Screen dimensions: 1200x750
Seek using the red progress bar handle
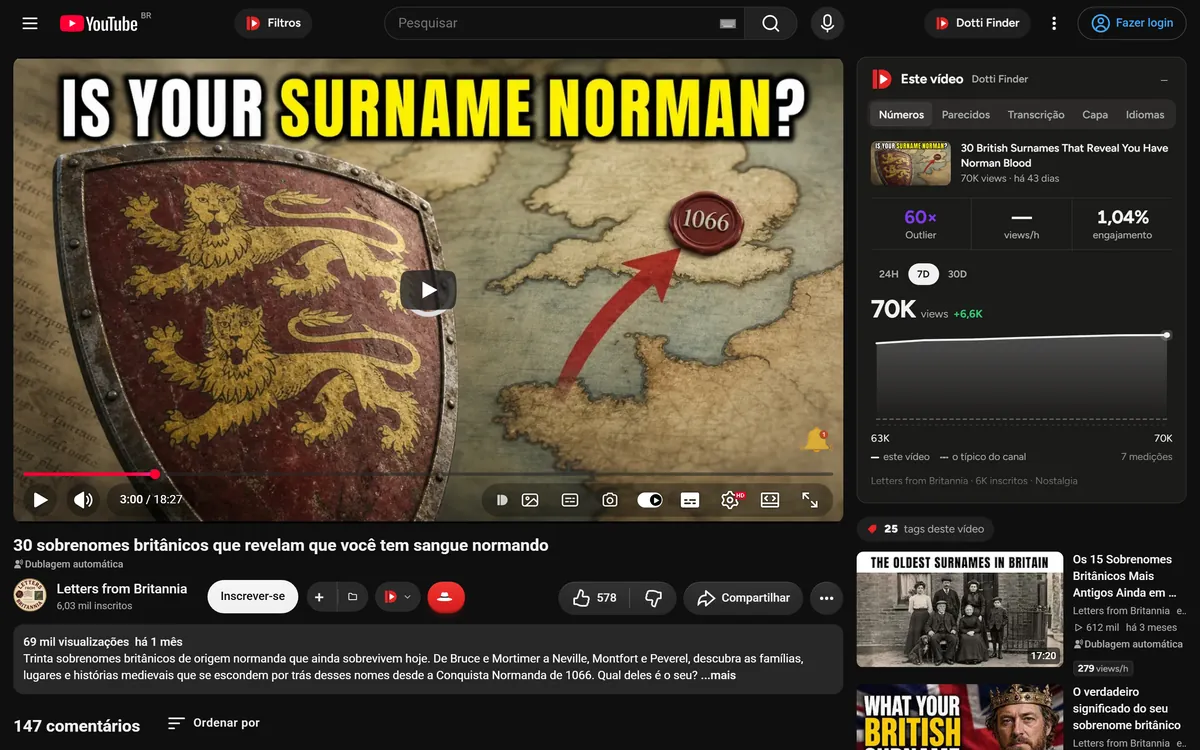[x=155, y=474]
